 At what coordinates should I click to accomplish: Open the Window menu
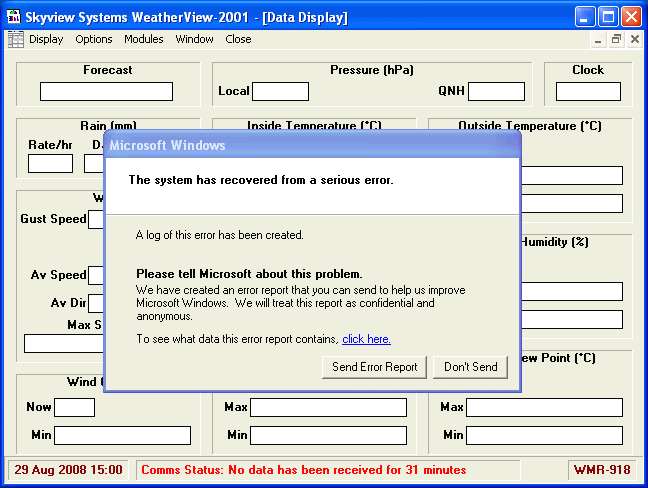click(x=194, y=39)
